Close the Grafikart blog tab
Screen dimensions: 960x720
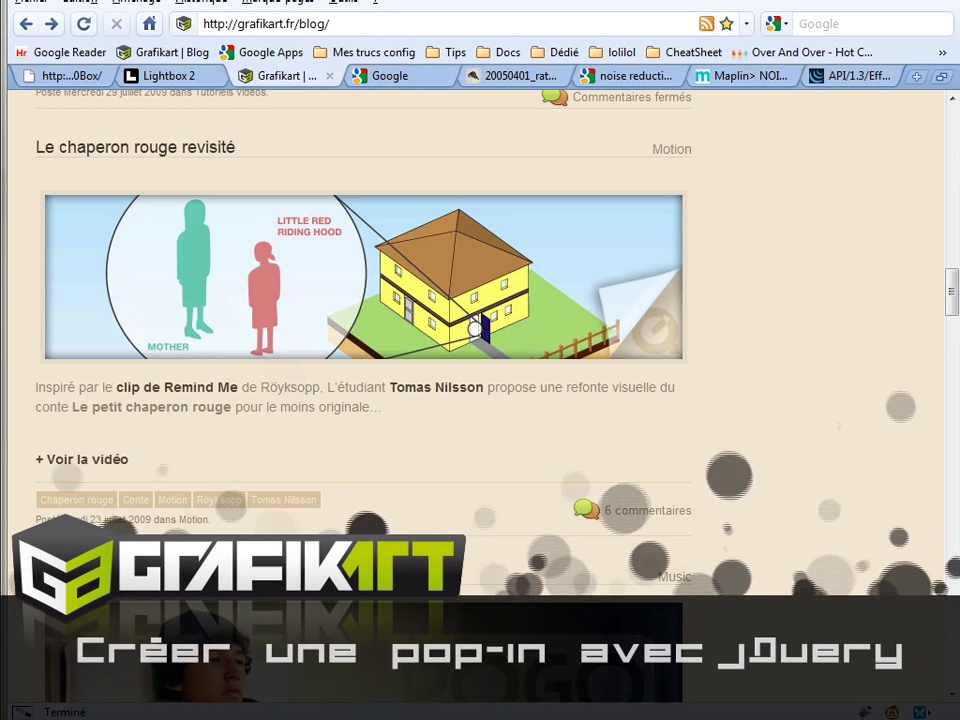click(329, 76)
